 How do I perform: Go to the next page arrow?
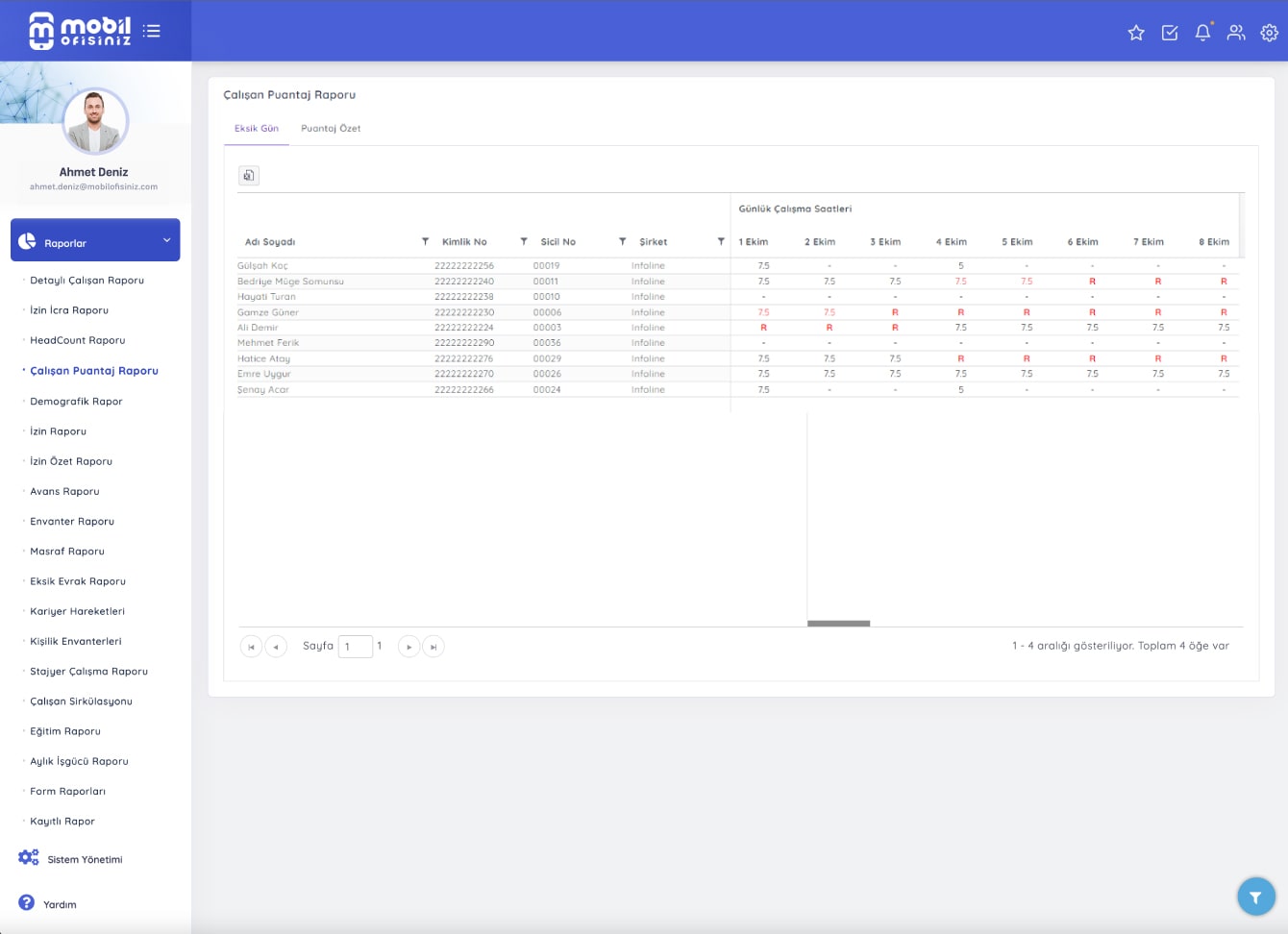(409, 647)
